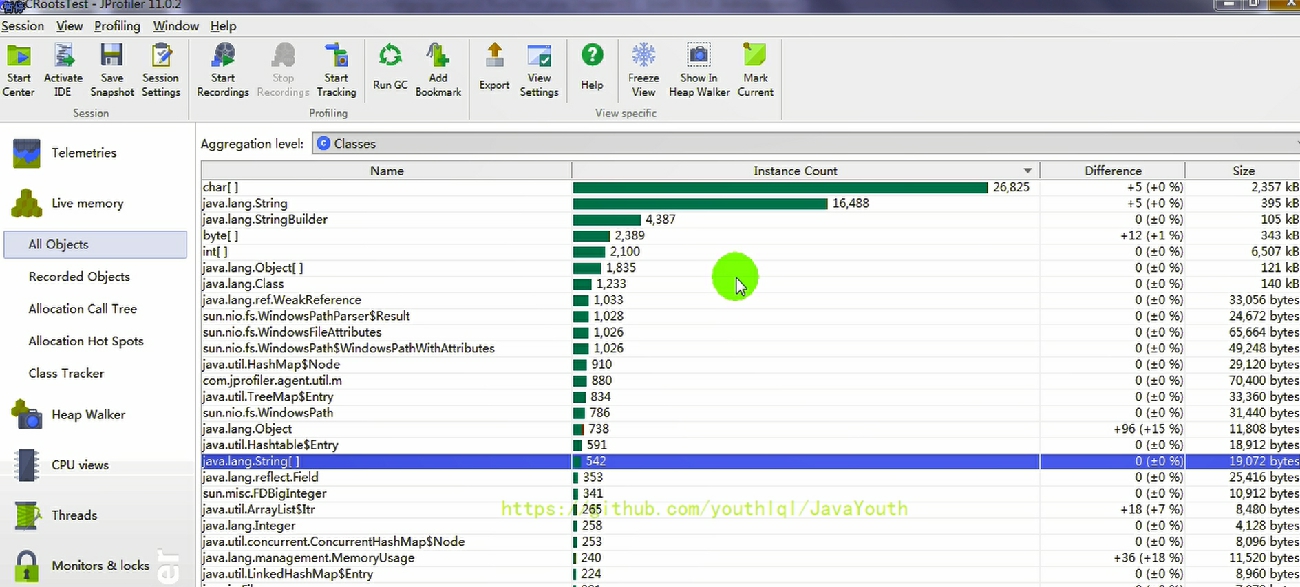Screen dimensions: 1300x587
Task: Save a snapshot via Save Snapshot icon
Action: click(112, 70)
